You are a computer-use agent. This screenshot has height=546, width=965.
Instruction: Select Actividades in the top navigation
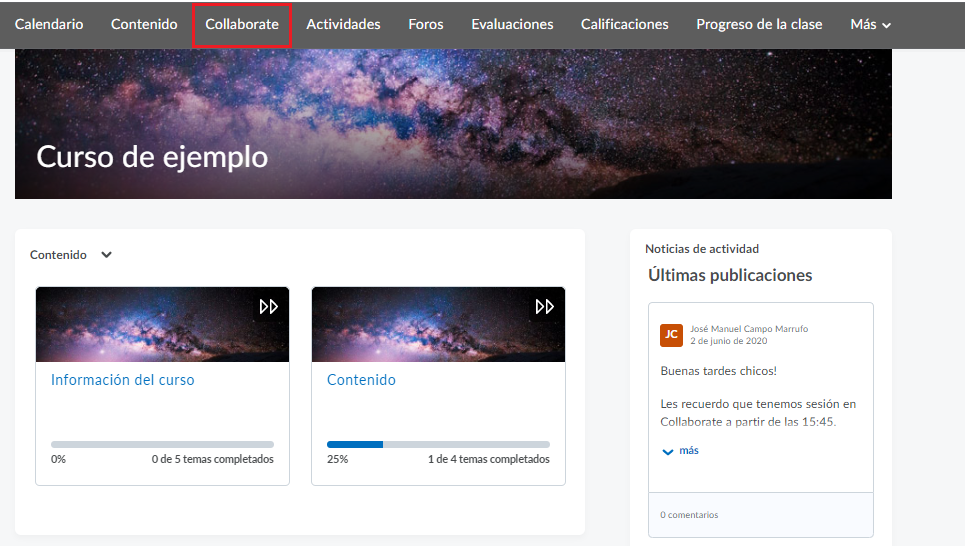pos(343,24)
